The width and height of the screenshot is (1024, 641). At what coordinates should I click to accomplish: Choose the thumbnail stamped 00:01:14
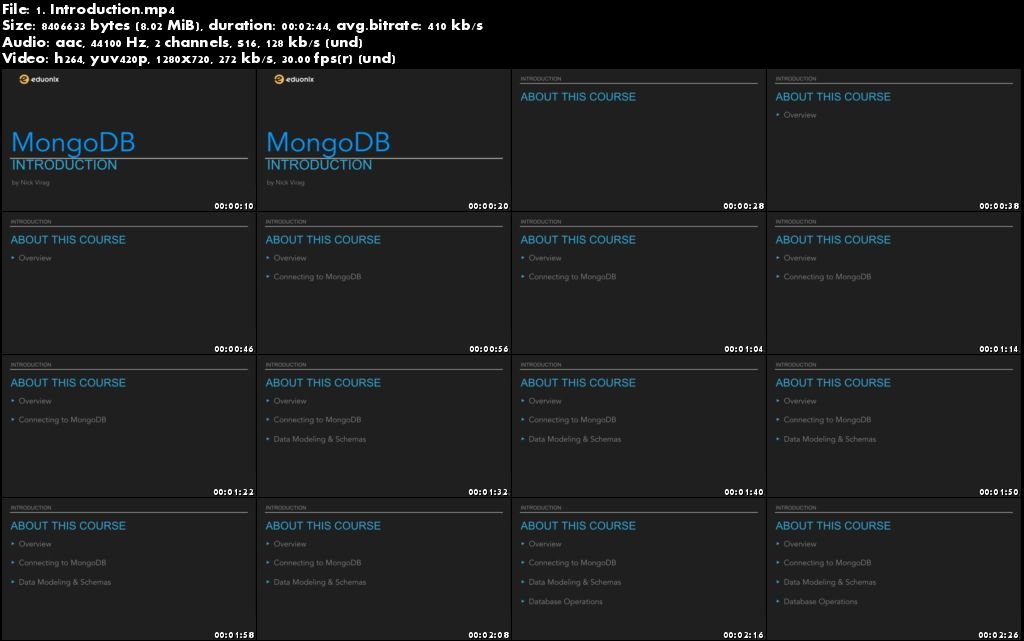894,283
